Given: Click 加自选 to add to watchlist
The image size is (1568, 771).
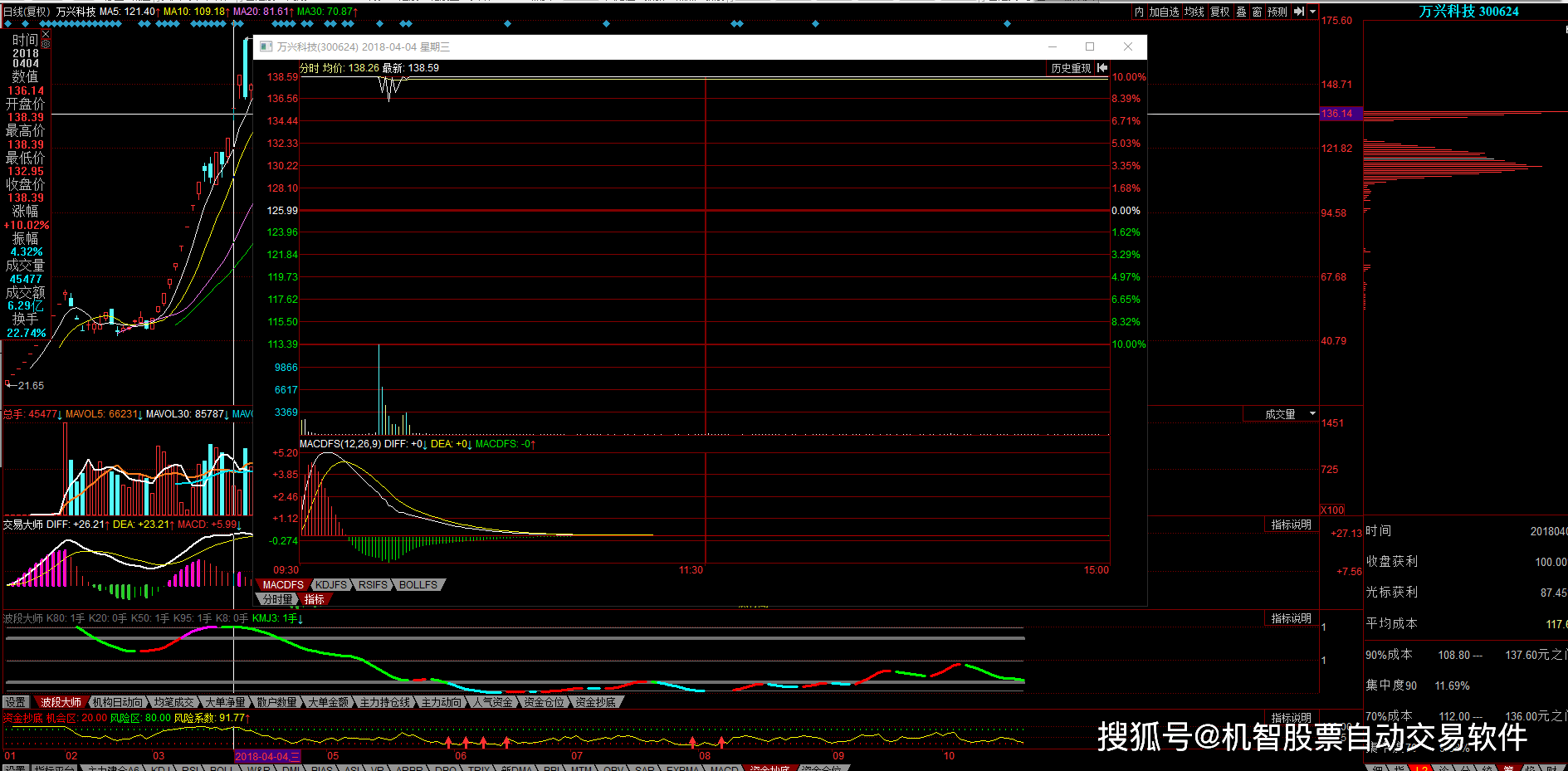Looking at the screenshot, I should coord(1164,12).
